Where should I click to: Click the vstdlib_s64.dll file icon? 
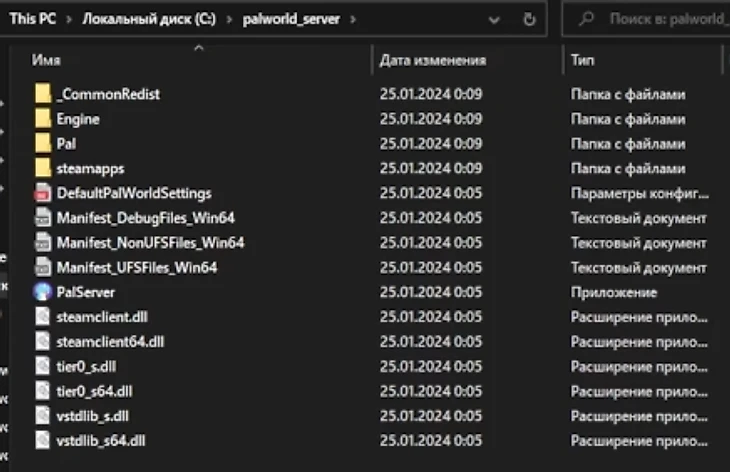click(42, 440)
